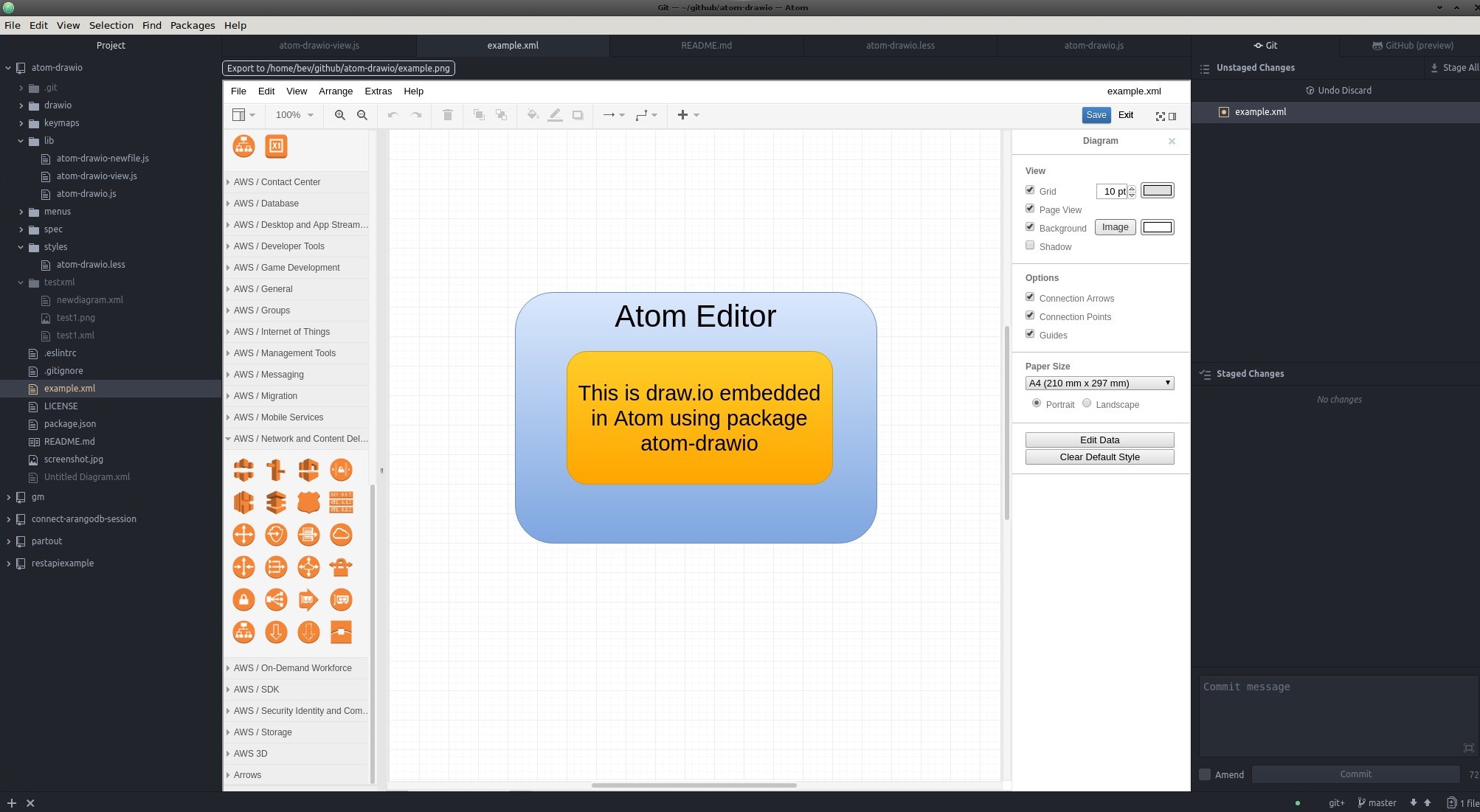Click the zoom-out magnifier tool
Viewport: 1480px width, 812px height.
pos(362,116)
